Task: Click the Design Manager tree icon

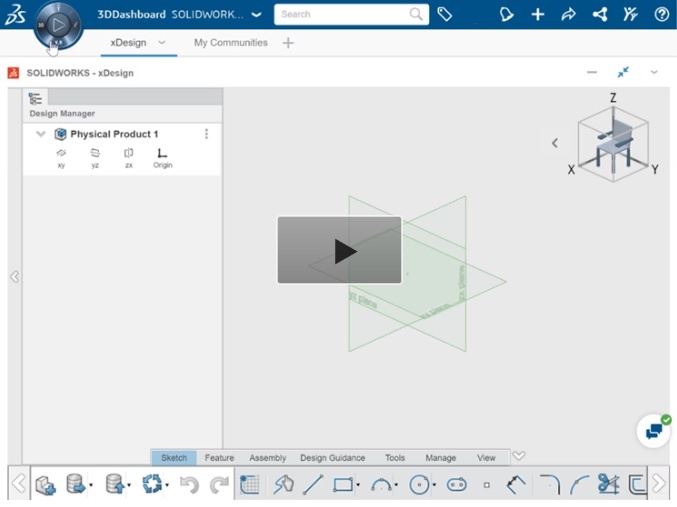Action: pos(35,98)
